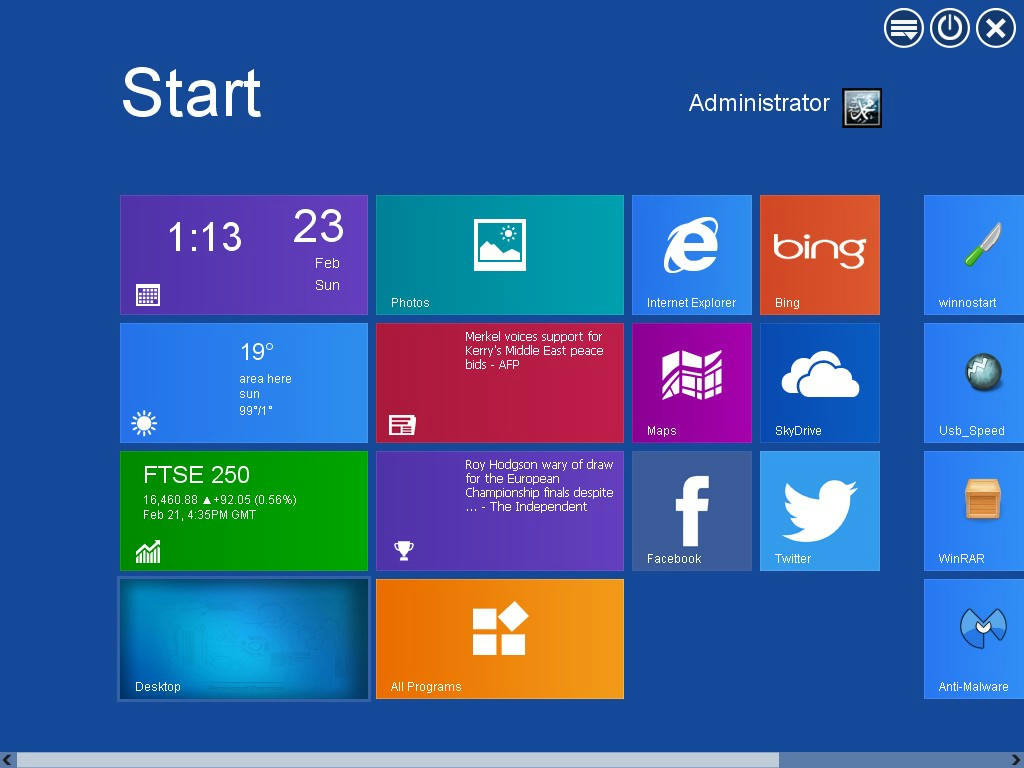Click the Administrator user name
1024x768 pixels.
click(759, 103)
